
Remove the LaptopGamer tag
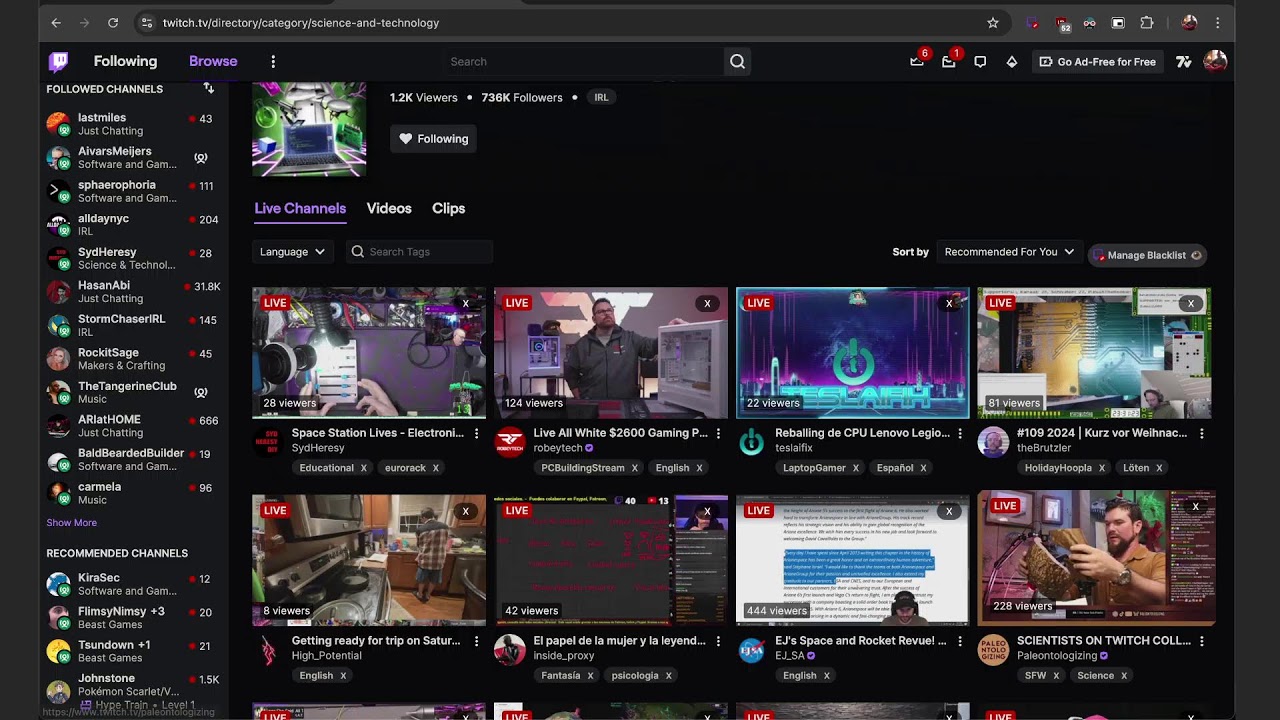tap(856, 468)
